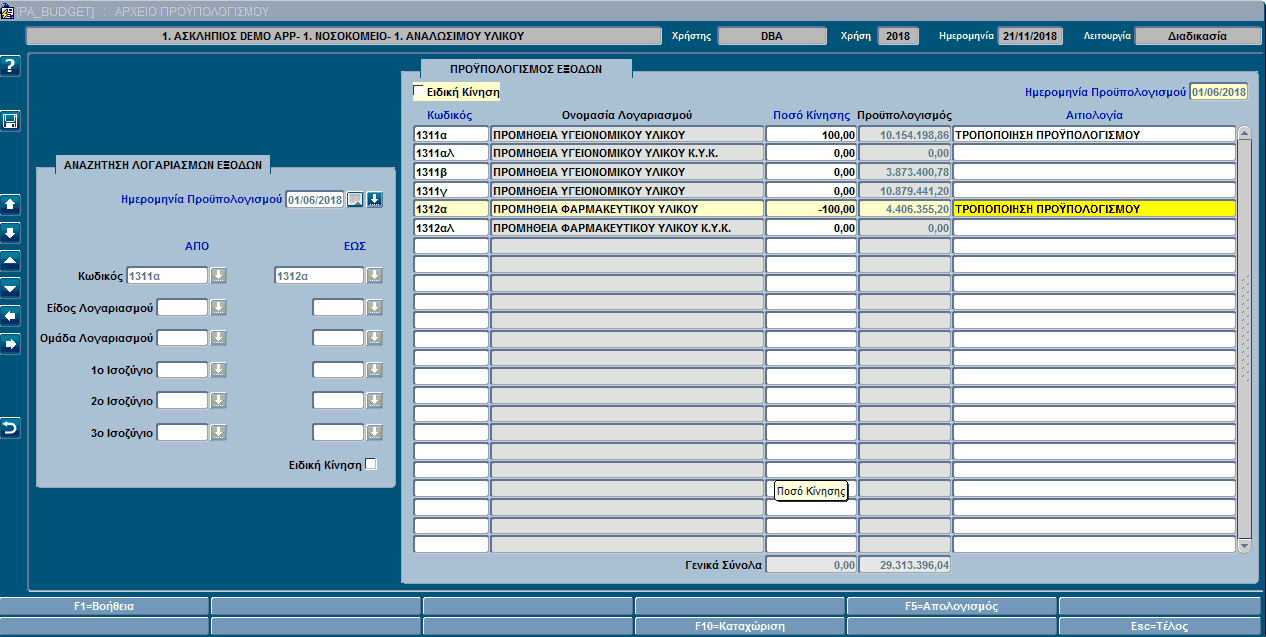
Task: Click the Χρήστης field showing DBA
Action: 771,36
